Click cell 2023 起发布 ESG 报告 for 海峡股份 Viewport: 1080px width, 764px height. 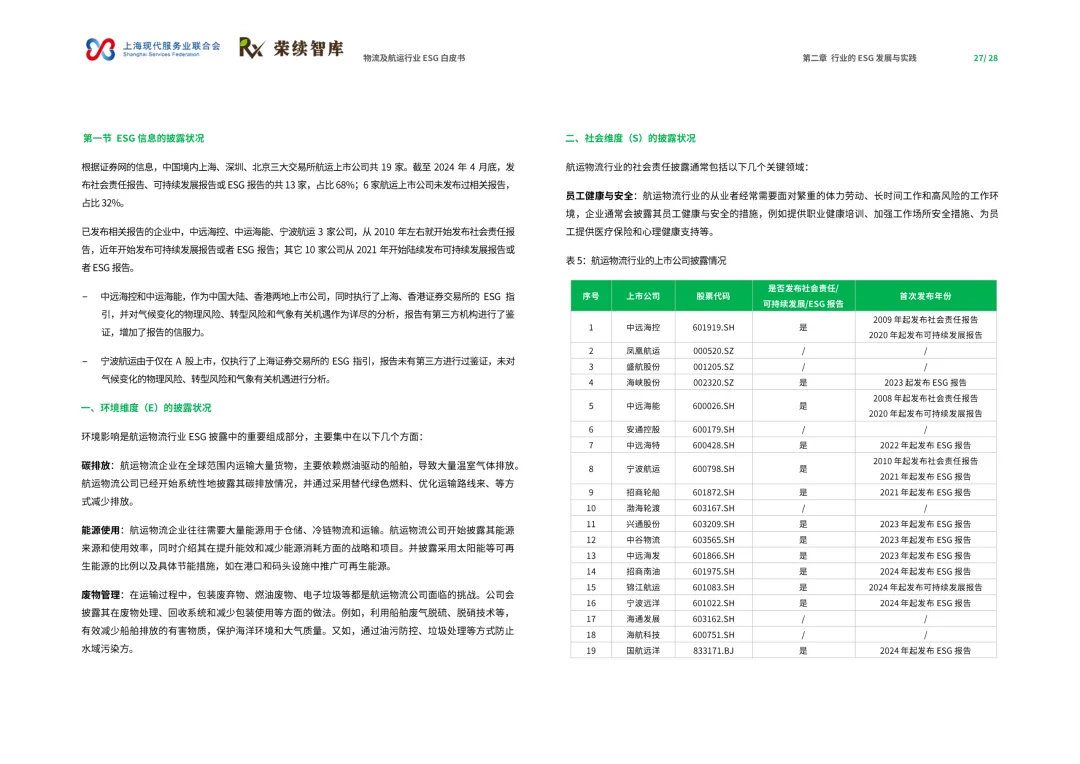[x=925, y=383]
